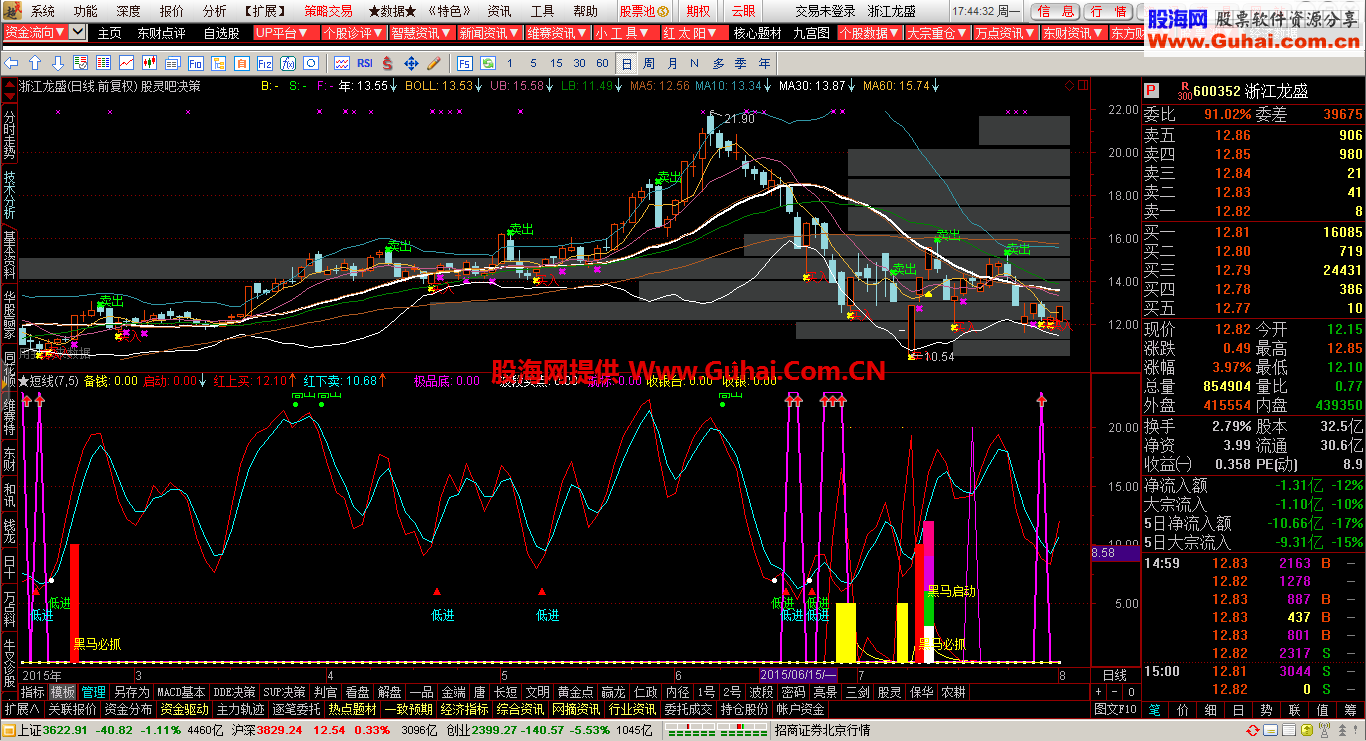Click the F12 toolbar icon
This screenshot has height=741, width=1366.
265,62
